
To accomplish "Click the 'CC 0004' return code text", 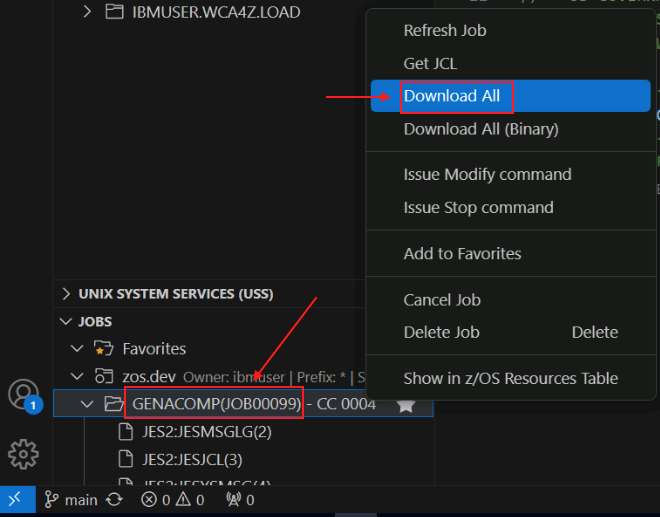I will [346, 404].
